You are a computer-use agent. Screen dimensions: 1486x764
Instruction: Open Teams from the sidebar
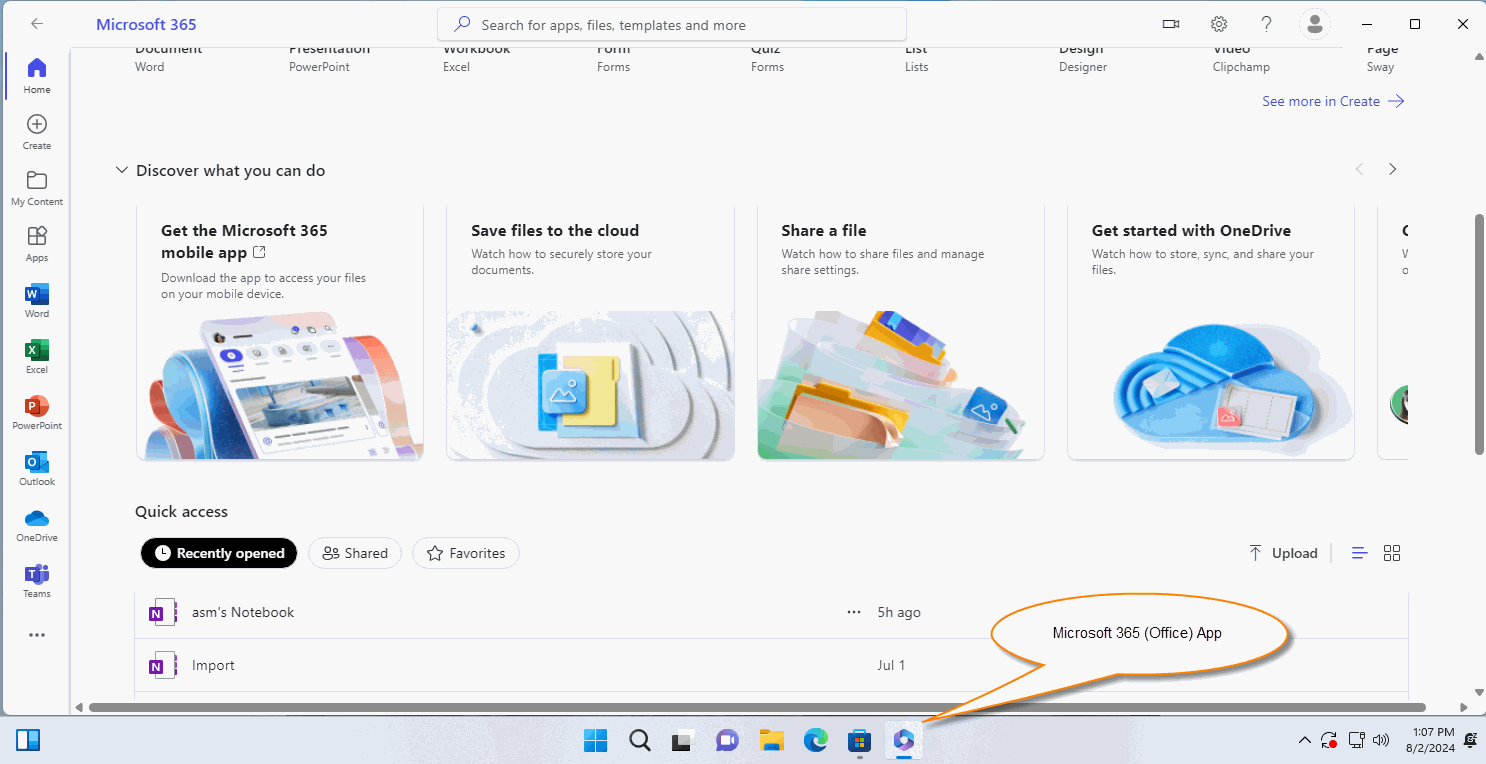pos(37,580)
